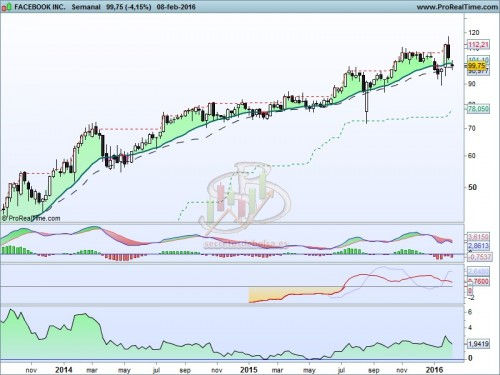This screenshot has width=500, height=375.
Task: Click the chart icon beside FACEBOOK INC.
Action: 7,7
